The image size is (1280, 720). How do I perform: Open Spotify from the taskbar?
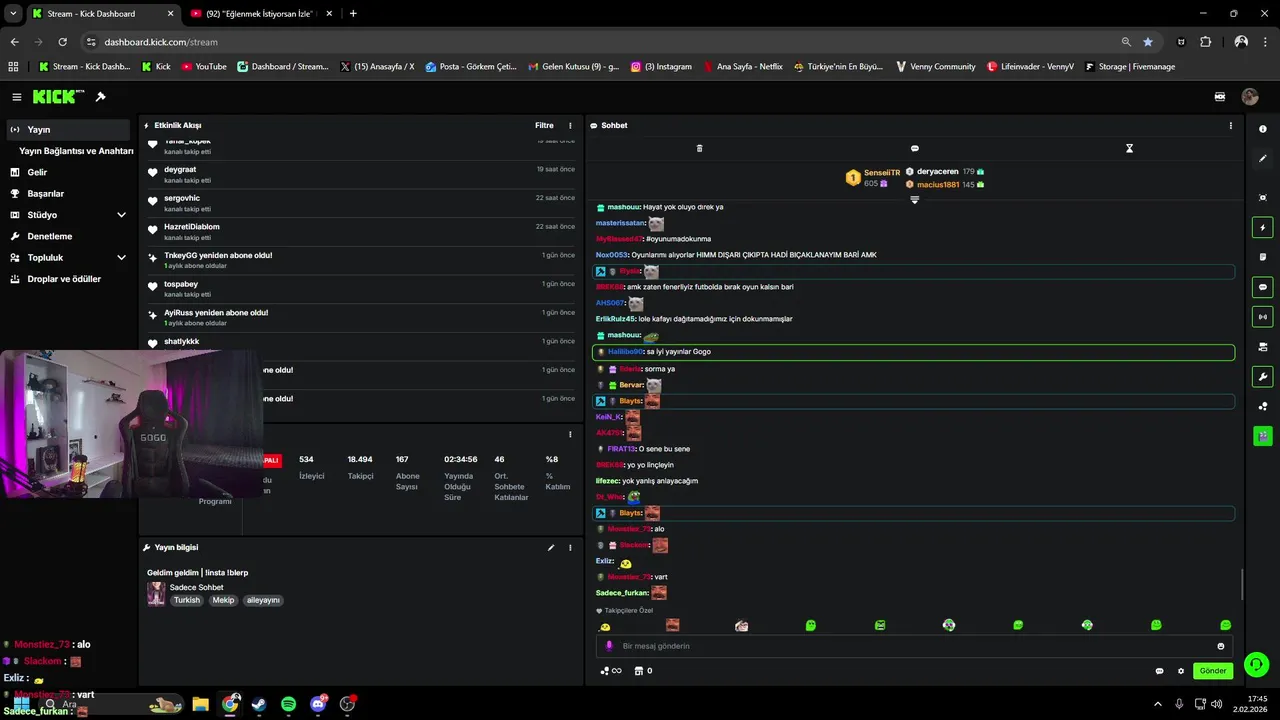tap(288, 704)
